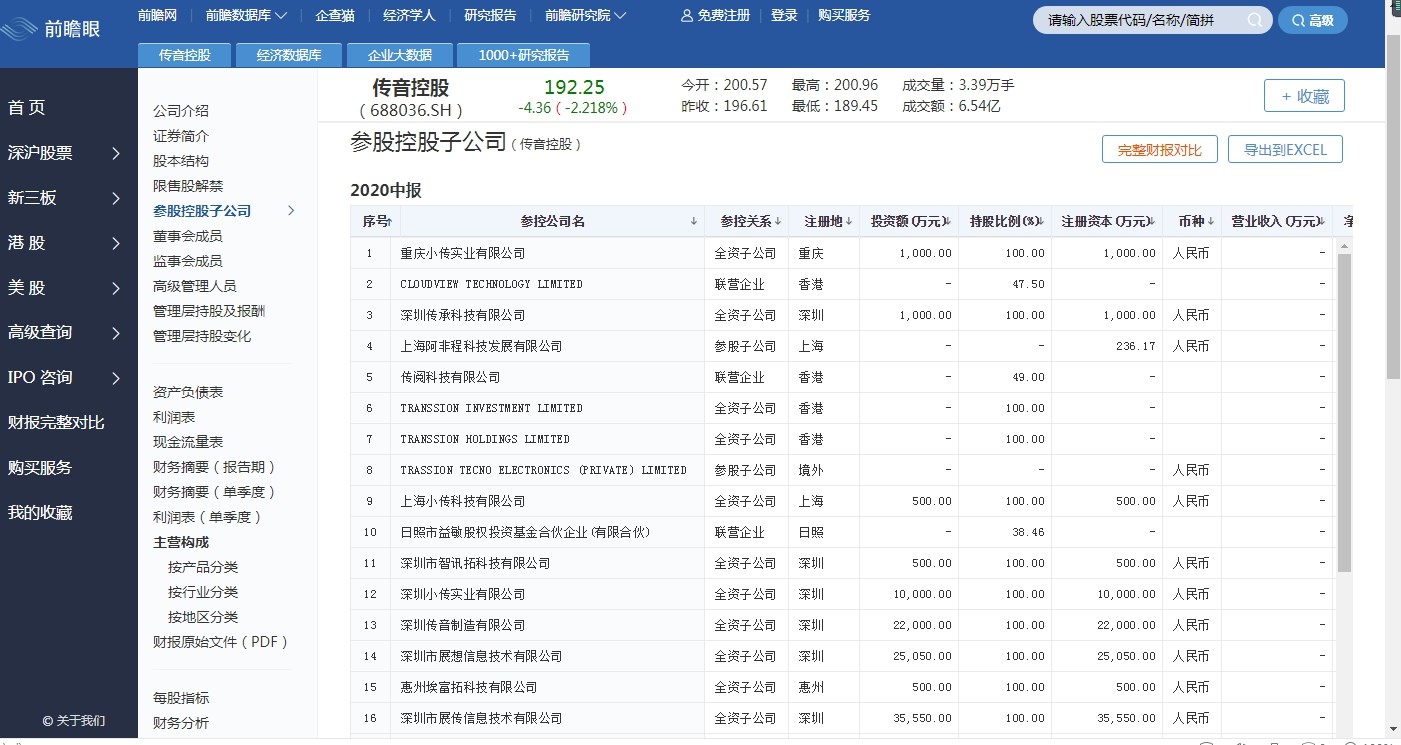Image resolution: width=1401 pixels, height=745 pixels.
Task: Sort by 注册地 column arrow
Action: pos(850,221)
